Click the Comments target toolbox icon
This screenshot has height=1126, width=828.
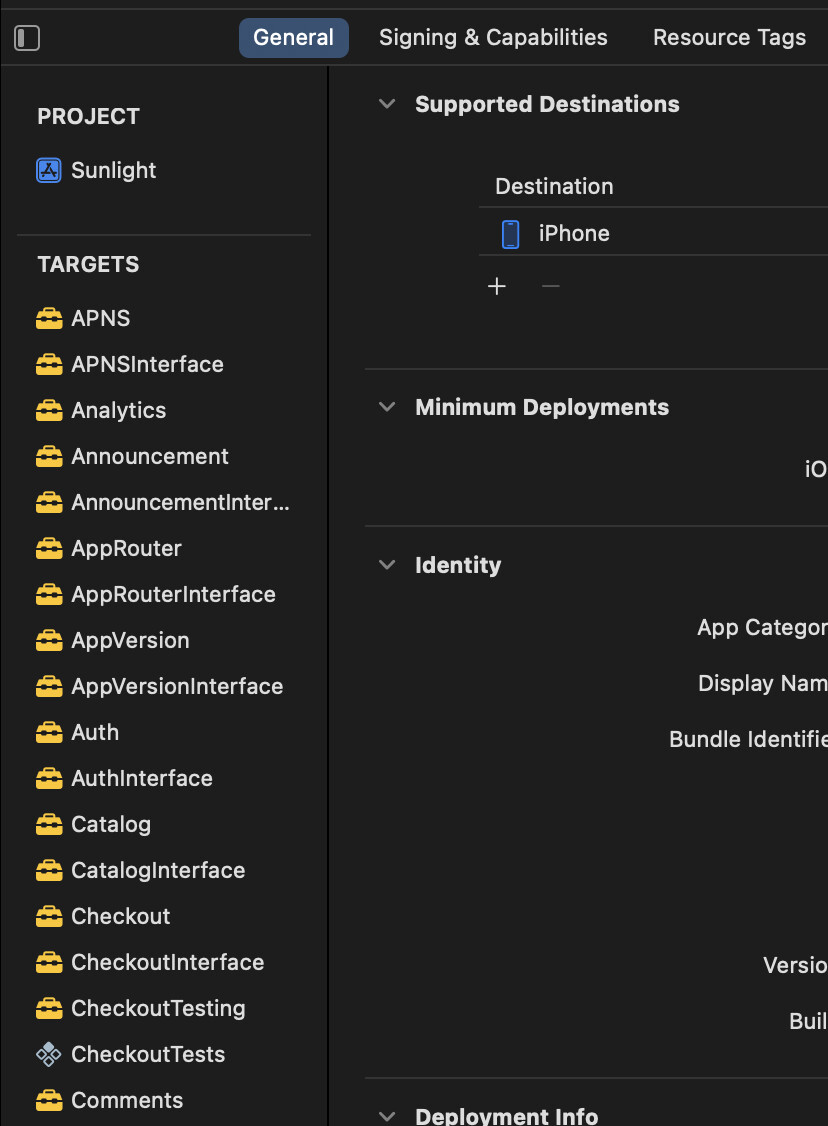click(49, 1099)
